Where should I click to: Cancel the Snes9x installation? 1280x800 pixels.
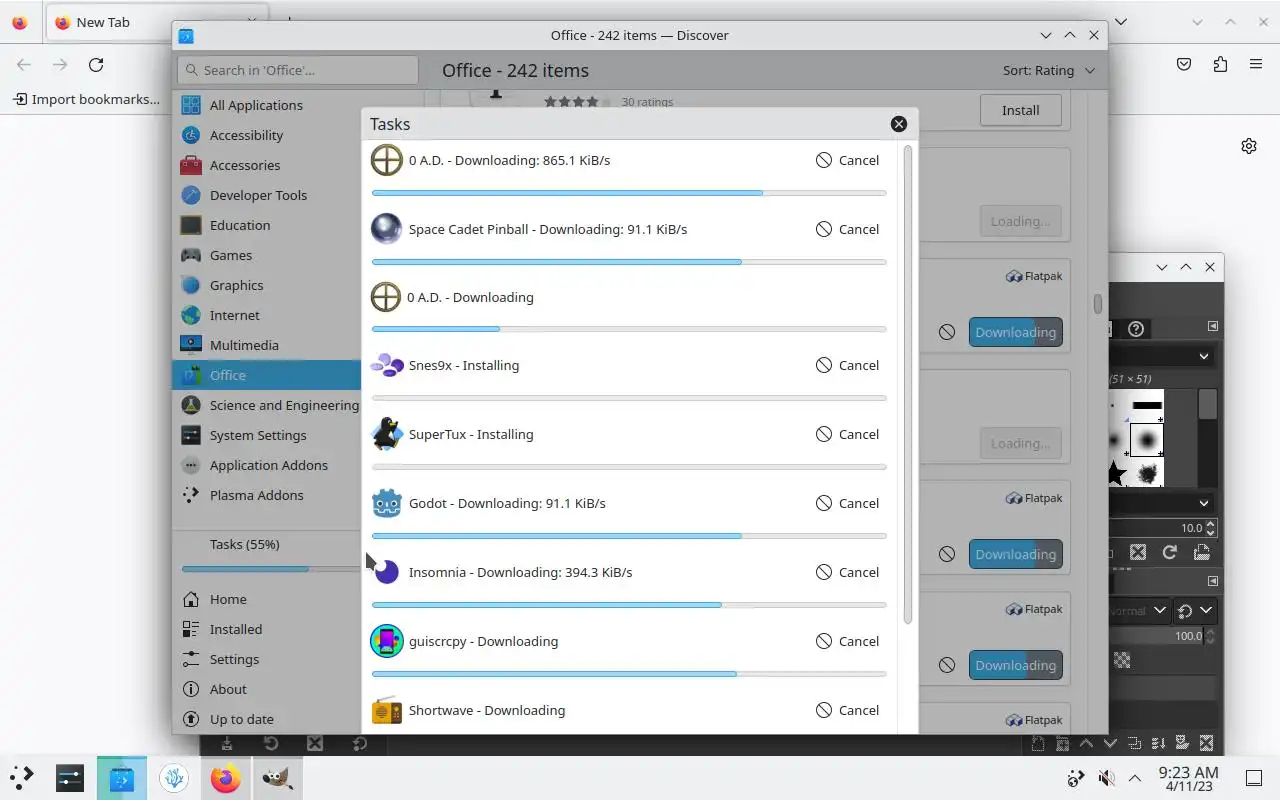click(847, 365)
